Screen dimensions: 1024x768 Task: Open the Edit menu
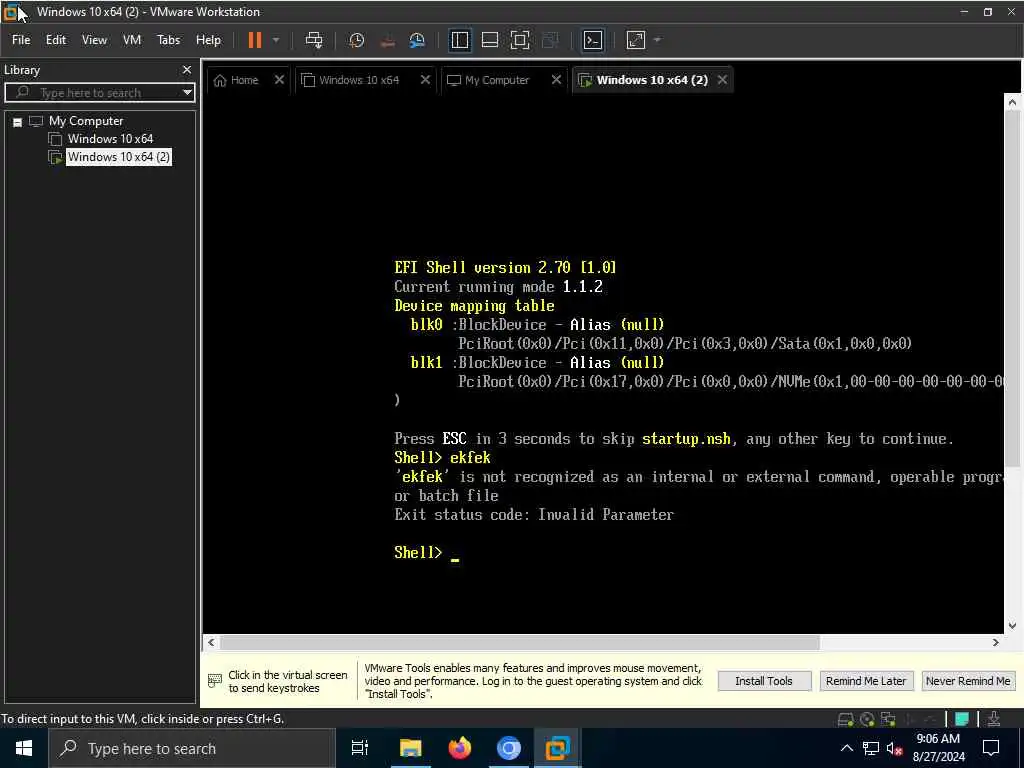click(x=56, y=40)
